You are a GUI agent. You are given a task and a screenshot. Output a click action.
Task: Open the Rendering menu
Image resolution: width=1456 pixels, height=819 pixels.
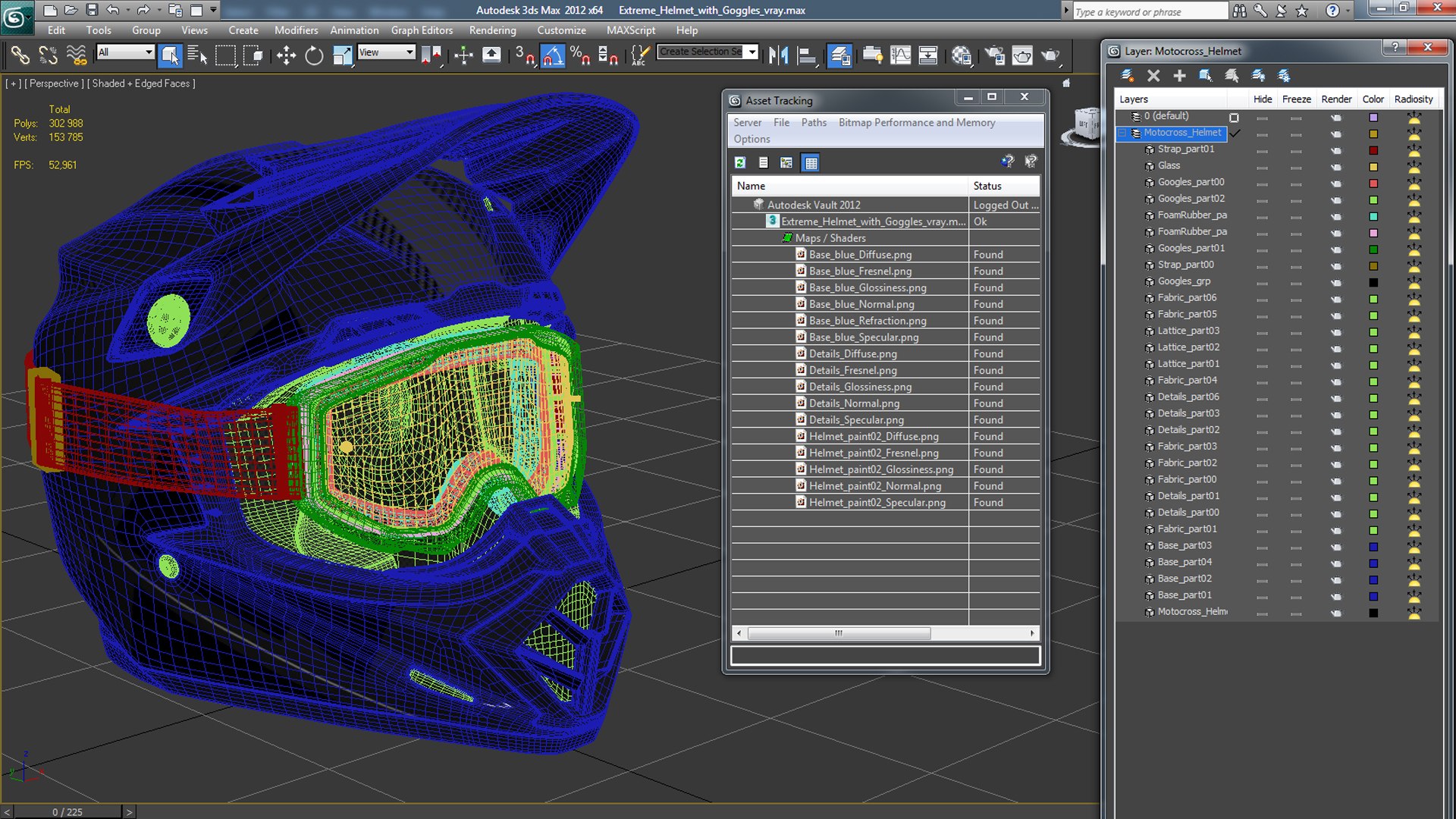pos(492,30)
